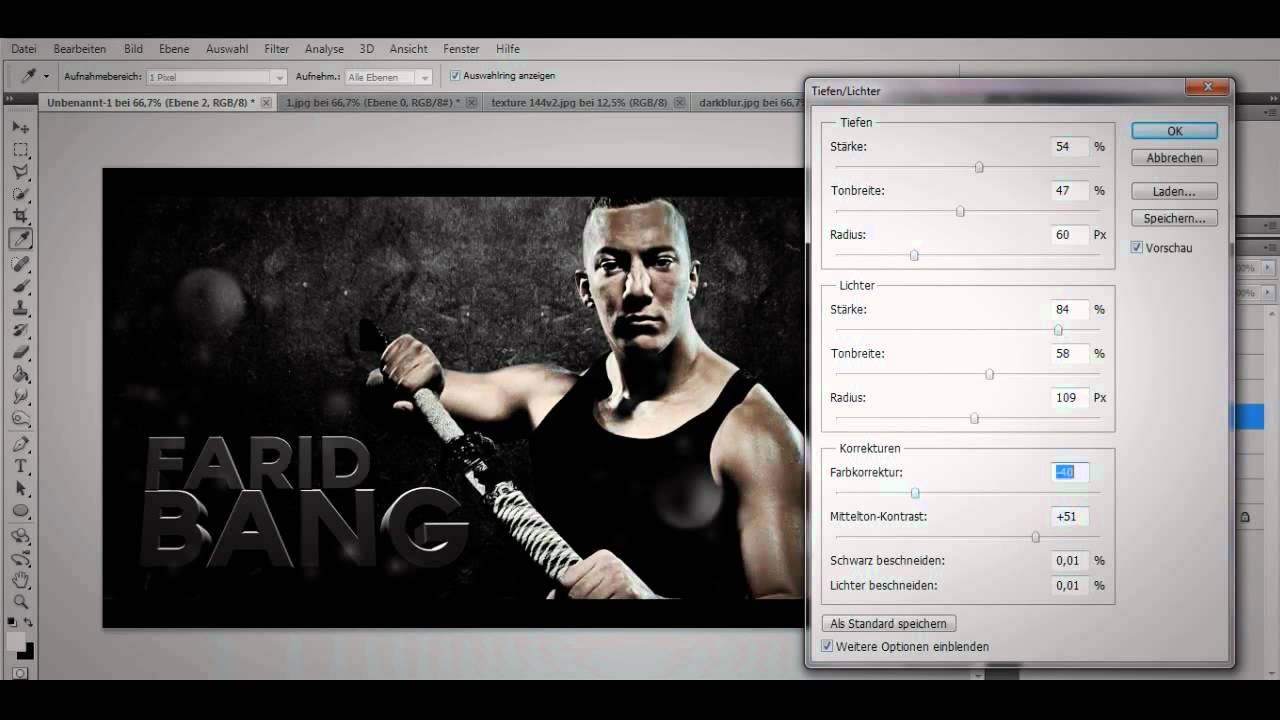This screenshot has width=1280, height=720.
Task: Switch to texture 144v2.jpg document tab
Action: point(580,102)
